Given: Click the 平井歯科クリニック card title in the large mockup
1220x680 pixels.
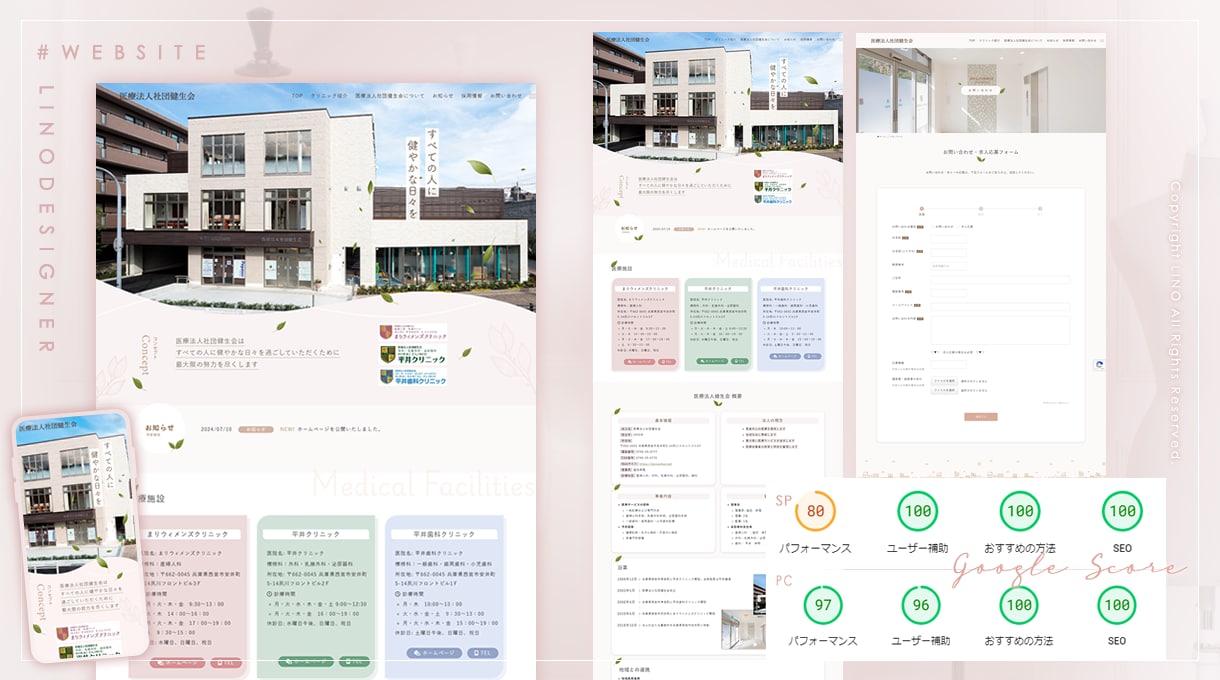Looking at the screenshot, I should point(443,535).
